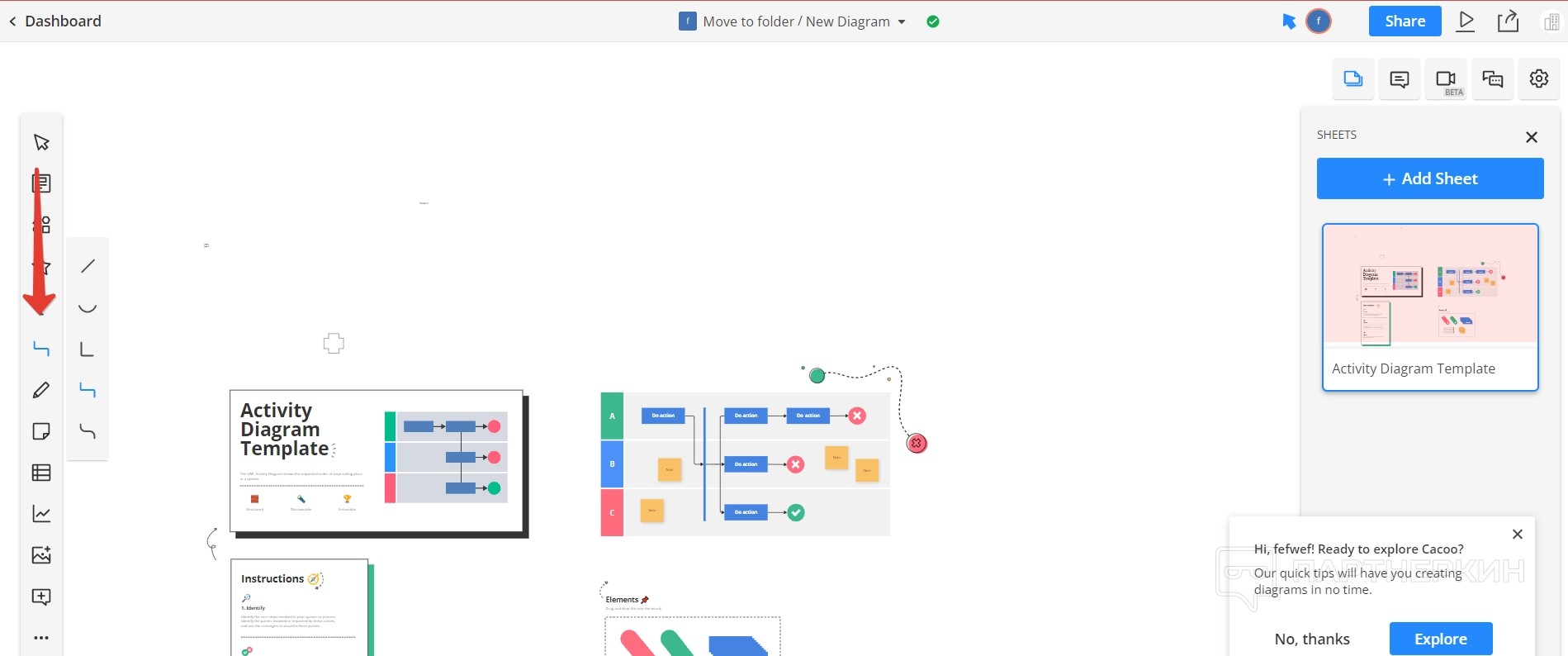Click the blue collaborator cursor icon
Viewport: 1568px width, 656px height.
(1289, 21)
